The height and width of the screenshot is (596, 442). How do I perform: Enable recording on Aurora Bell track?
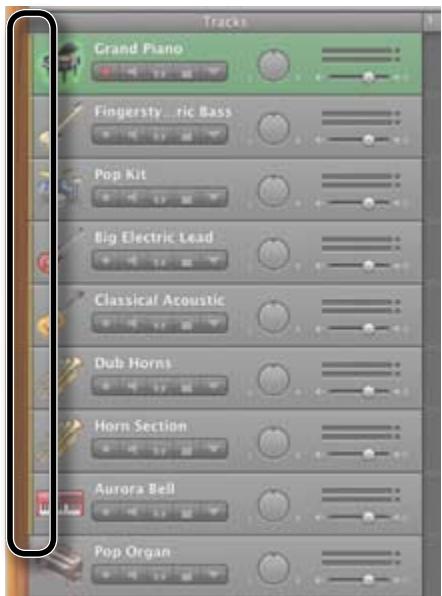106,512
